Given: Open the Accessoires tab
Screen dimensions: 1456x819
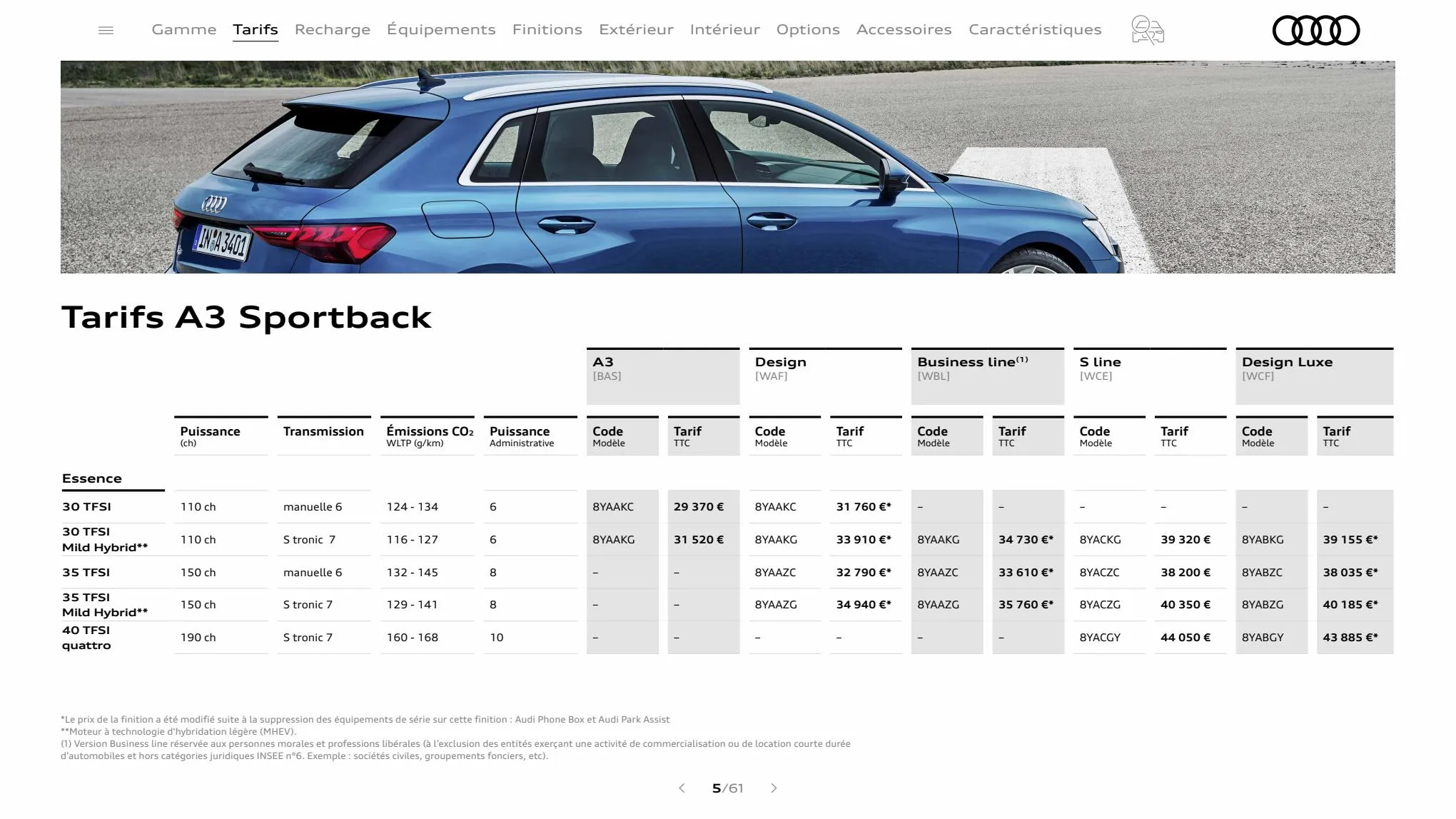Looking at the screenshot, I should 904,29.
